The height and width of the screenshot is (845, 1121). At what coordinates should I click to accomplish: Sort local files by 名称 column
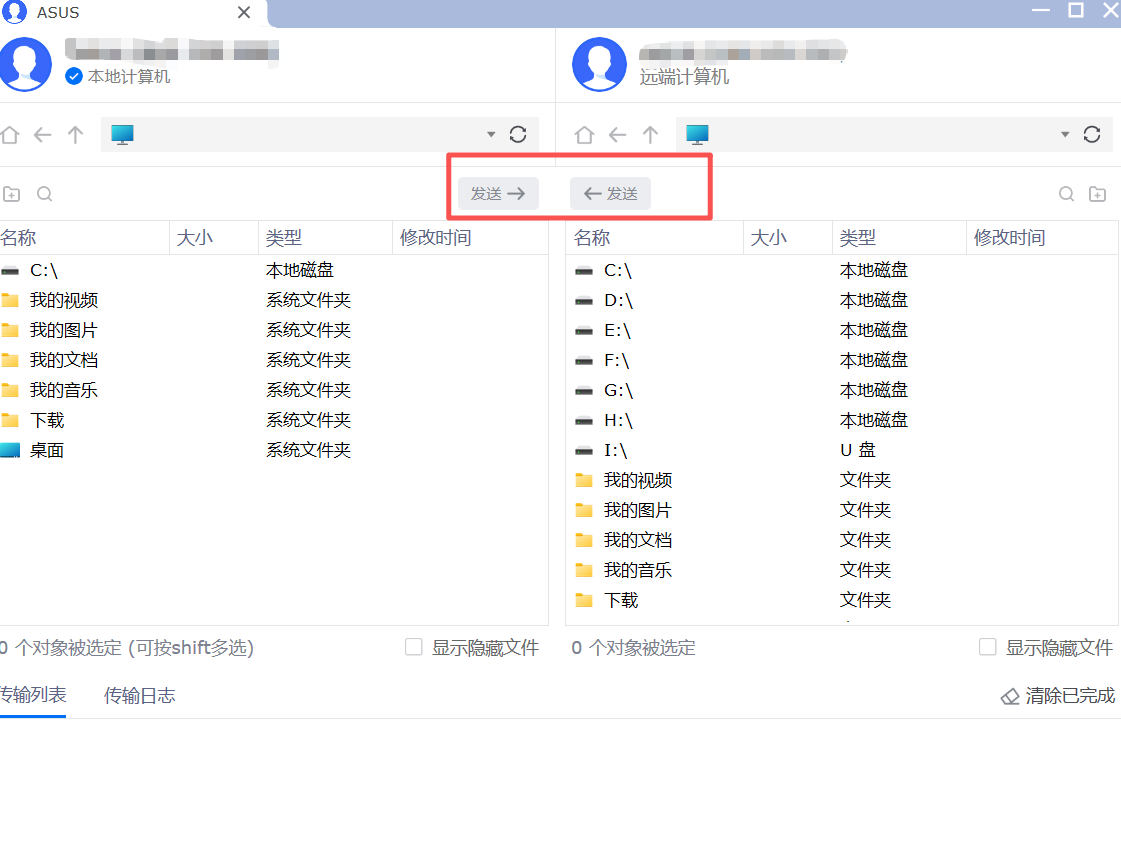pyautogui.click(x=84, y=238)
